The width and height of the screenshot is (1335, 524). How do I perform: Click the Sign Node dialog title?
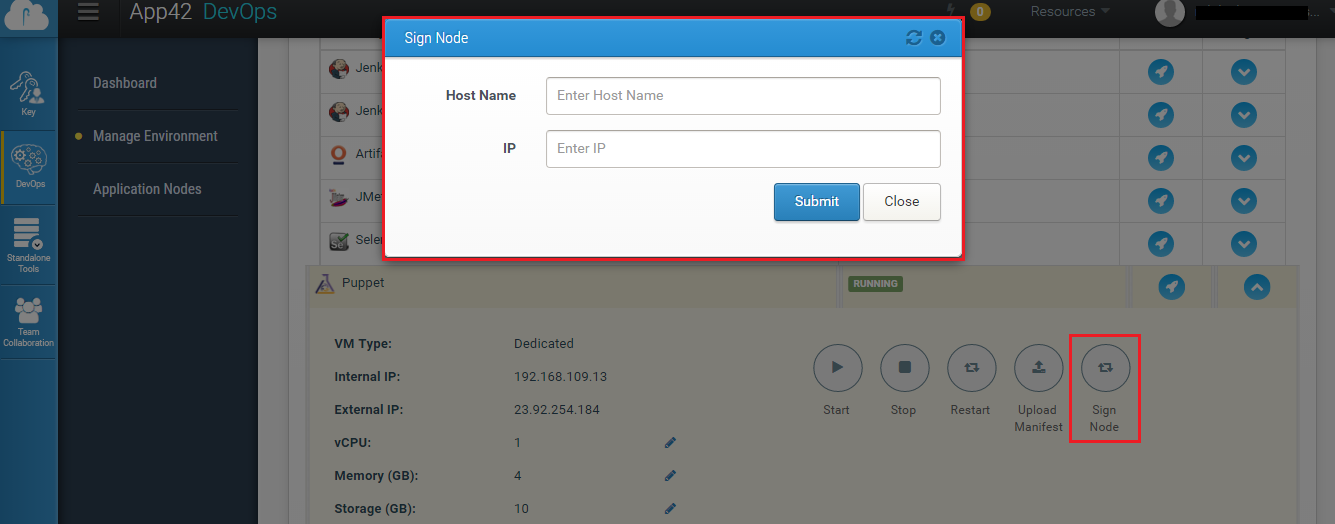coord(436,38)
